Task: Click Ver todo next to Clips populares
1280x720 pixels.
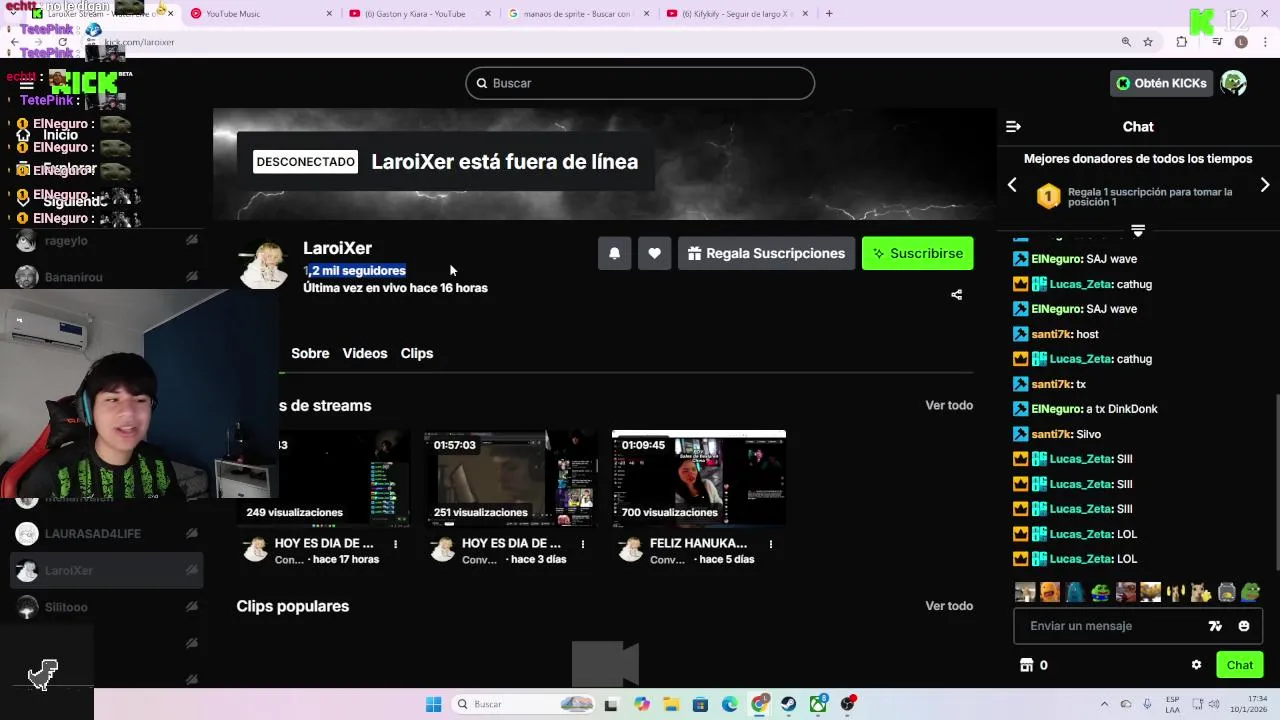Action: point(949,606)
